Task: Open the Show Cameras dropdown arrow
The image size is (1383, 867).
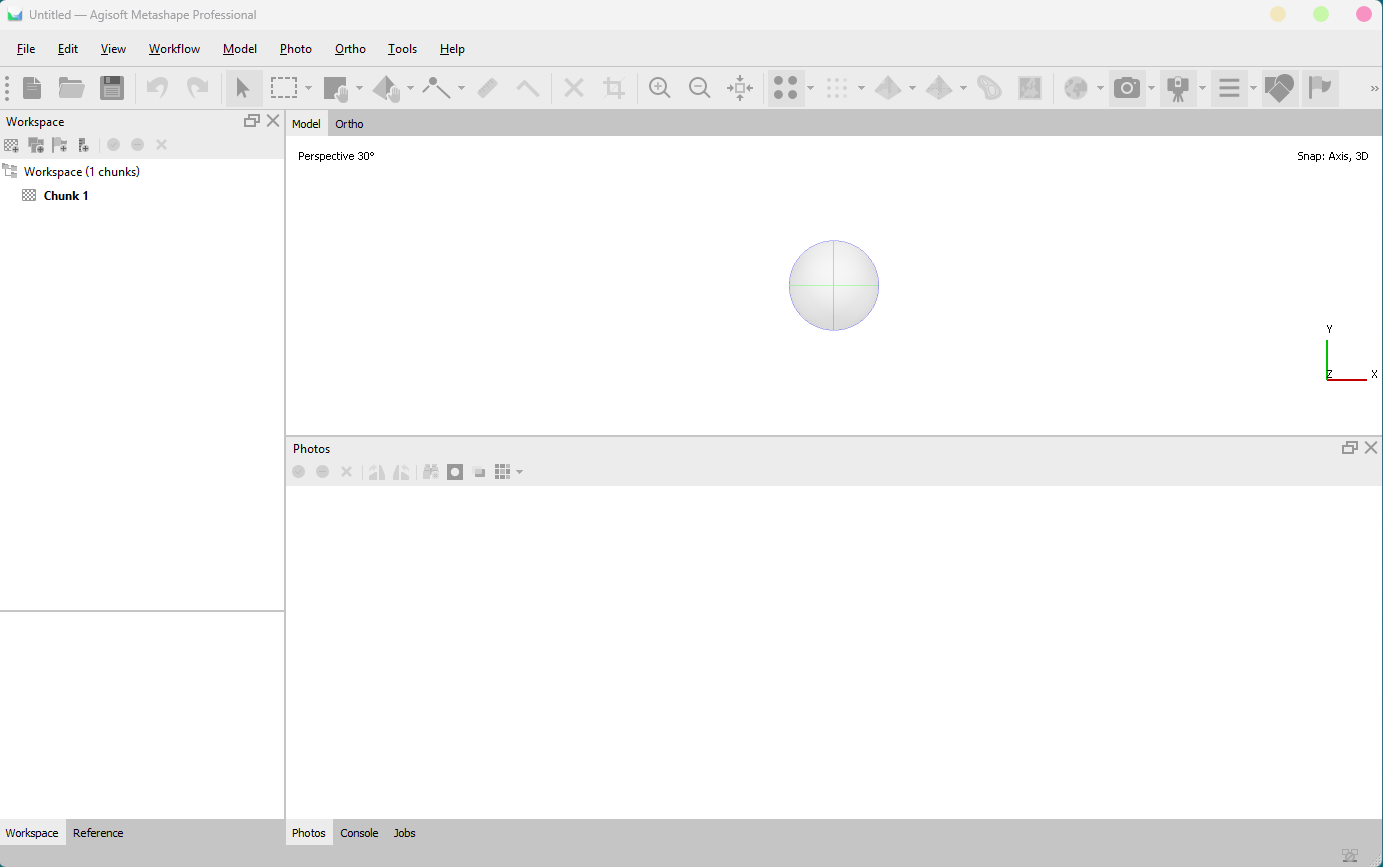Action: pos(1151,88)
